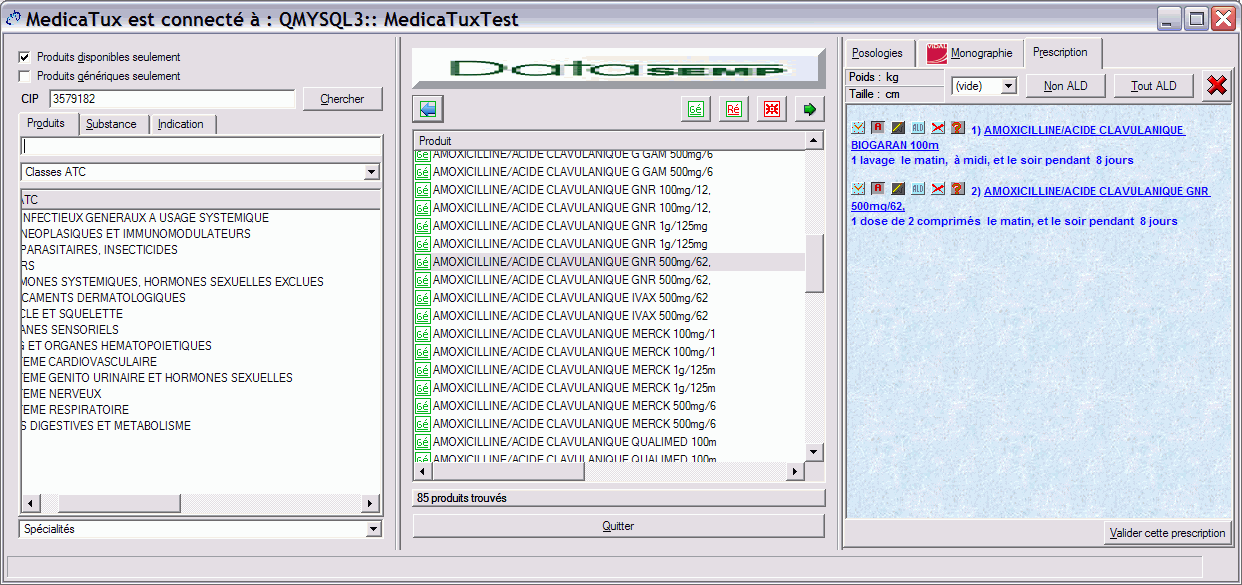Open the Monographie tab
This screenshot has height=585, width=1242.
coord(970,53)
